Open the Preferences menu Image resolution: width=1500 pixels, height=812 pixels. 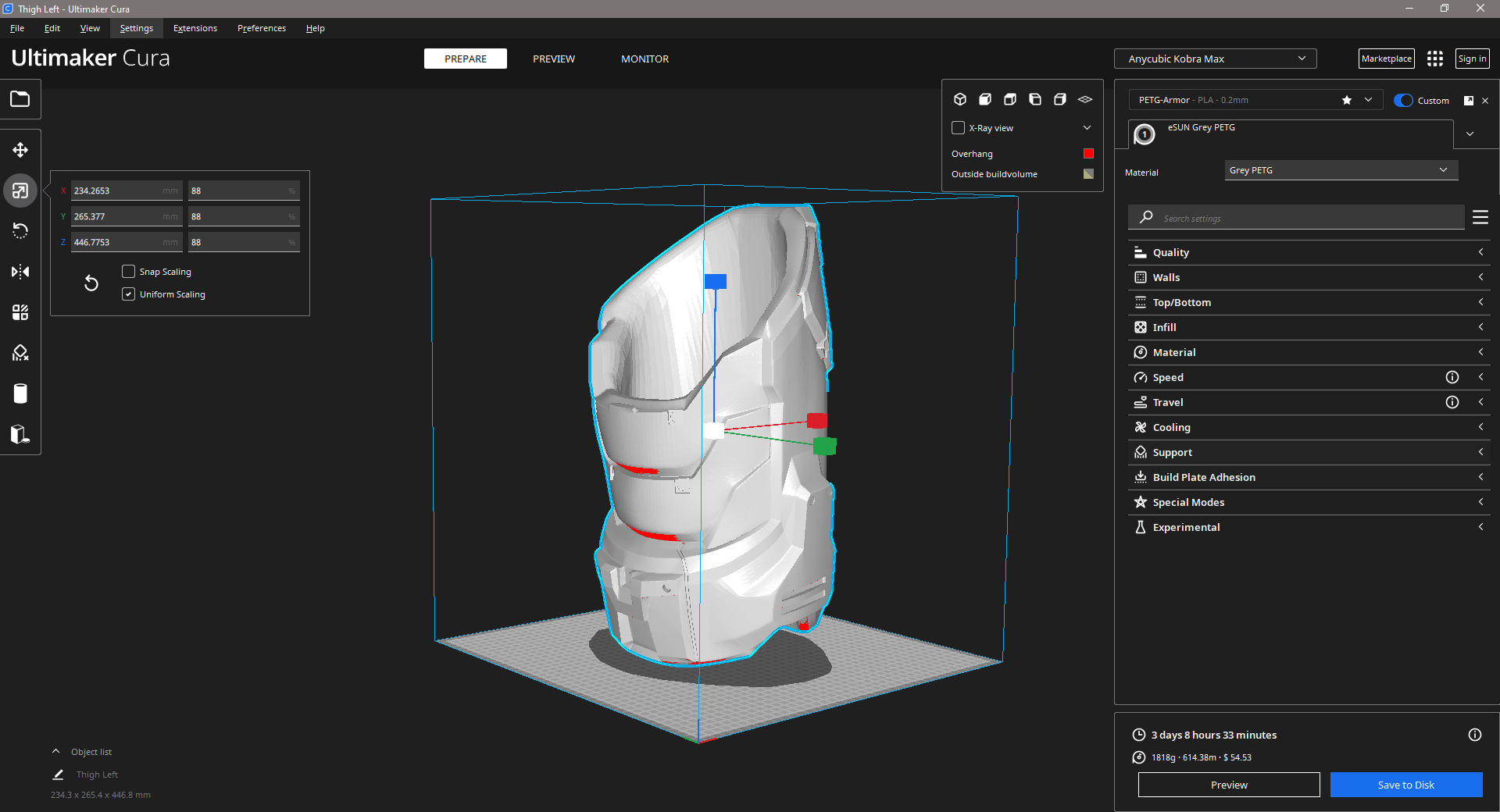(x=262, y=28)
